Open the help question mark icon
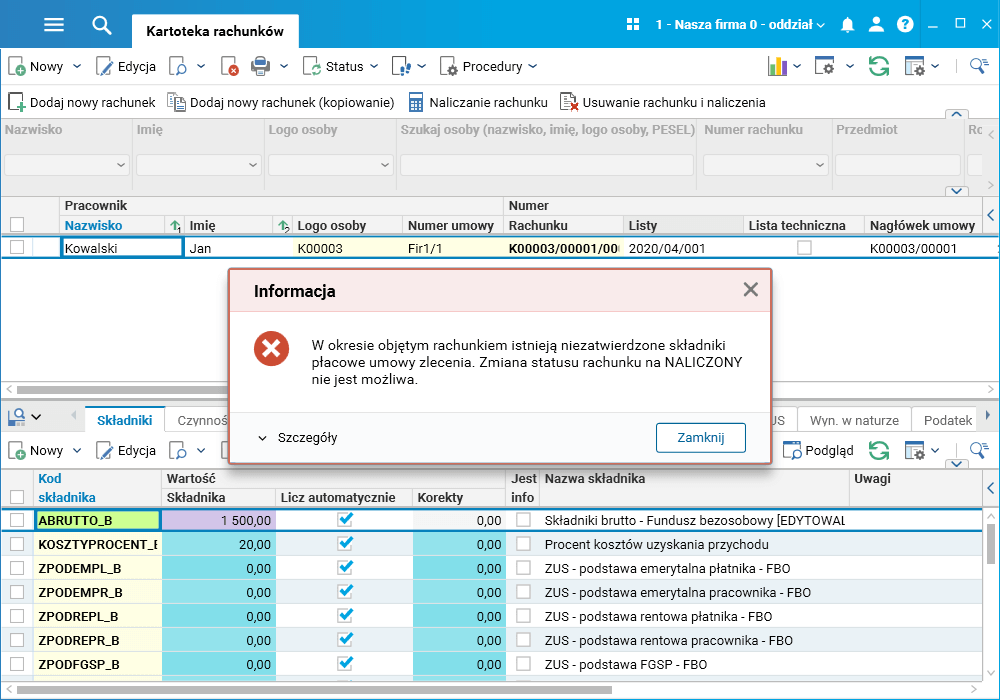This screenshot has width=1000, height=700. (905, 24)
